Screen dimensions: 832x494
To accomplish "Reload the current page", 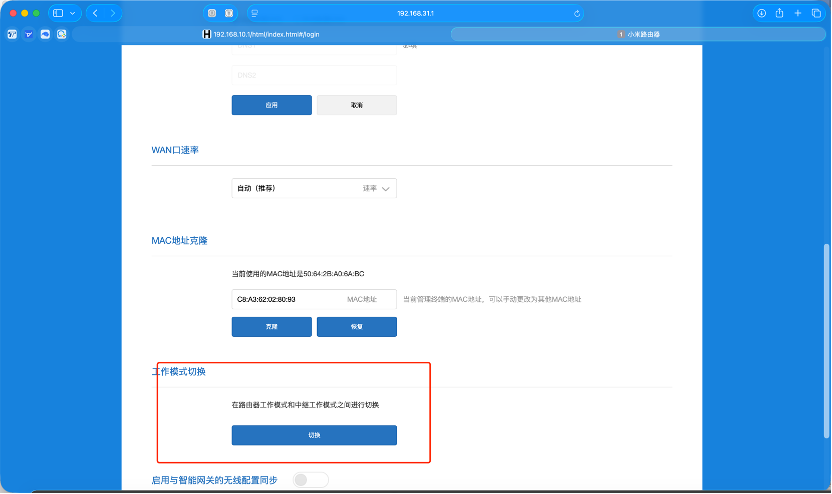I will click(x=577, y=14).
